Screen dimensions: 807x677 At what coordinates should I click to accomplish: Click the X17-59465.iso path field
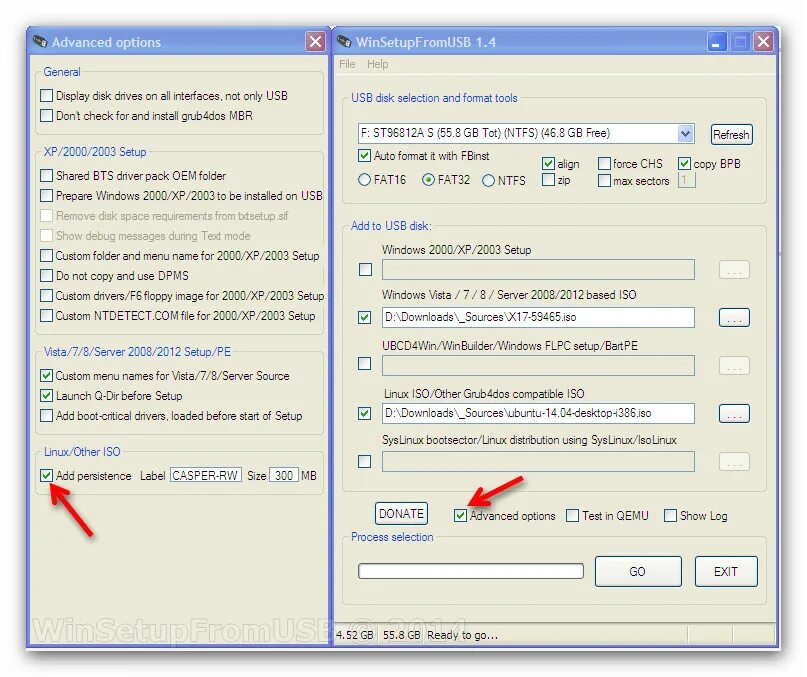(x=538, y=317)
